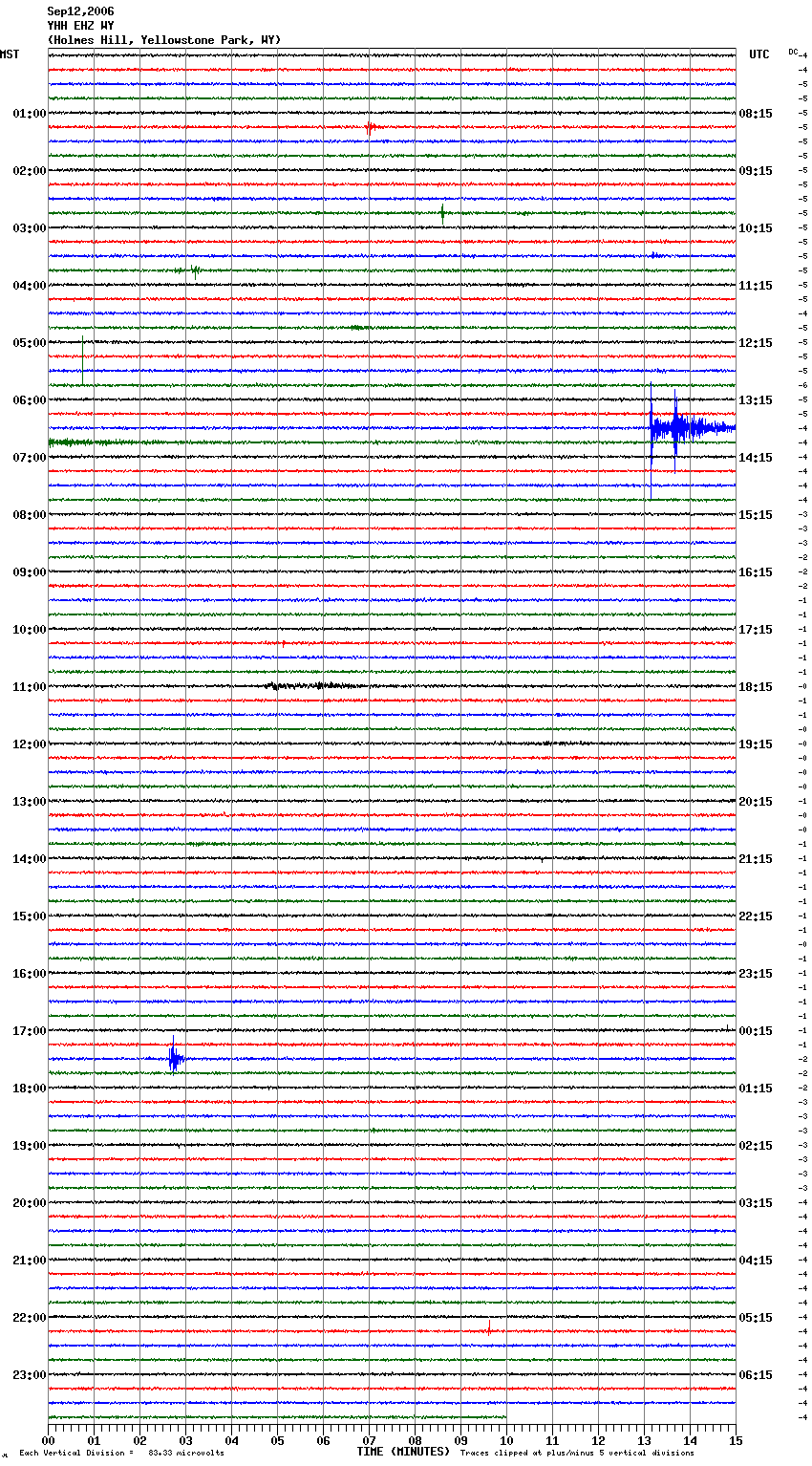The image size is (812, 1466).
Task: Click the x-axis minute tick label '13'
Action: point(644,1441)
